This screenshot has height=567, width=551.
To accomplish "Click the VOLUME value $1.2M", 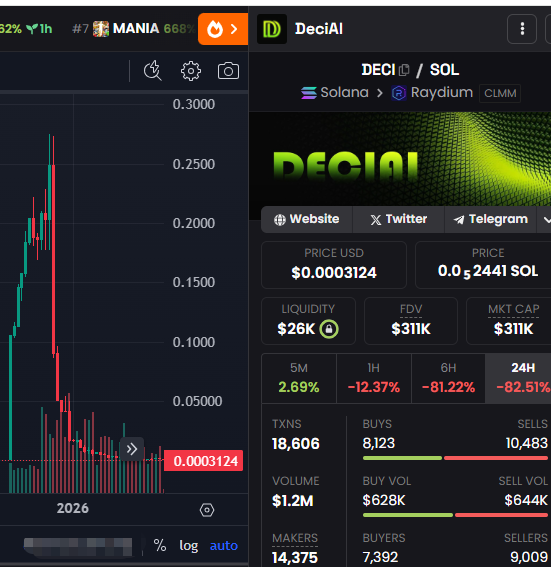I will pyautogui.click(x=292, y=501).
